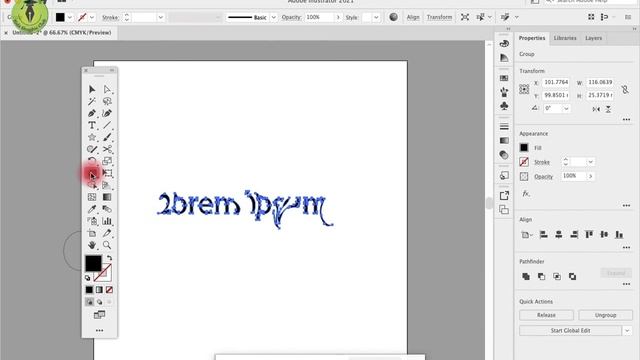Image resolution: width=640 pixels, height=360 pixels.
Task: Select the Blend tool
Action: click(107, 209)
